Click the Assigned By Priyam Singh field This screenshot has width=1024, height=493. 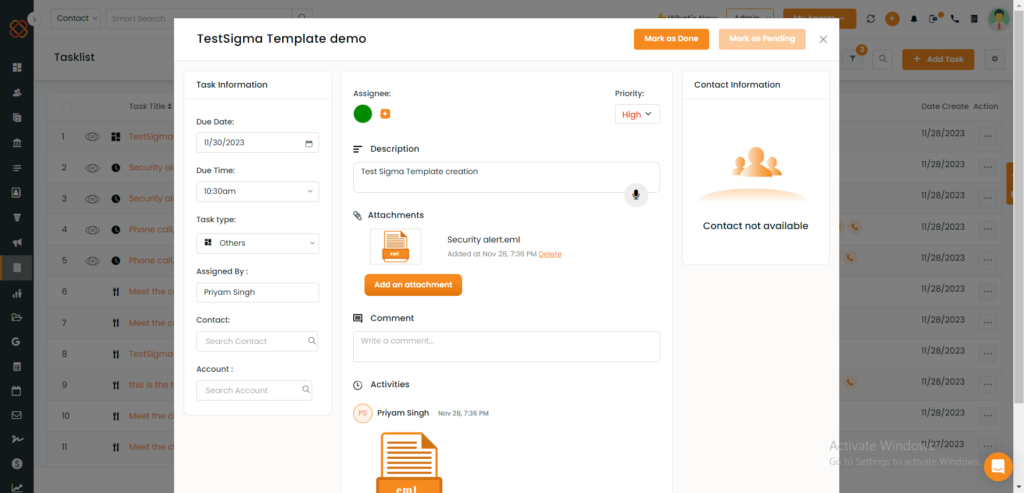pos(257,292)
